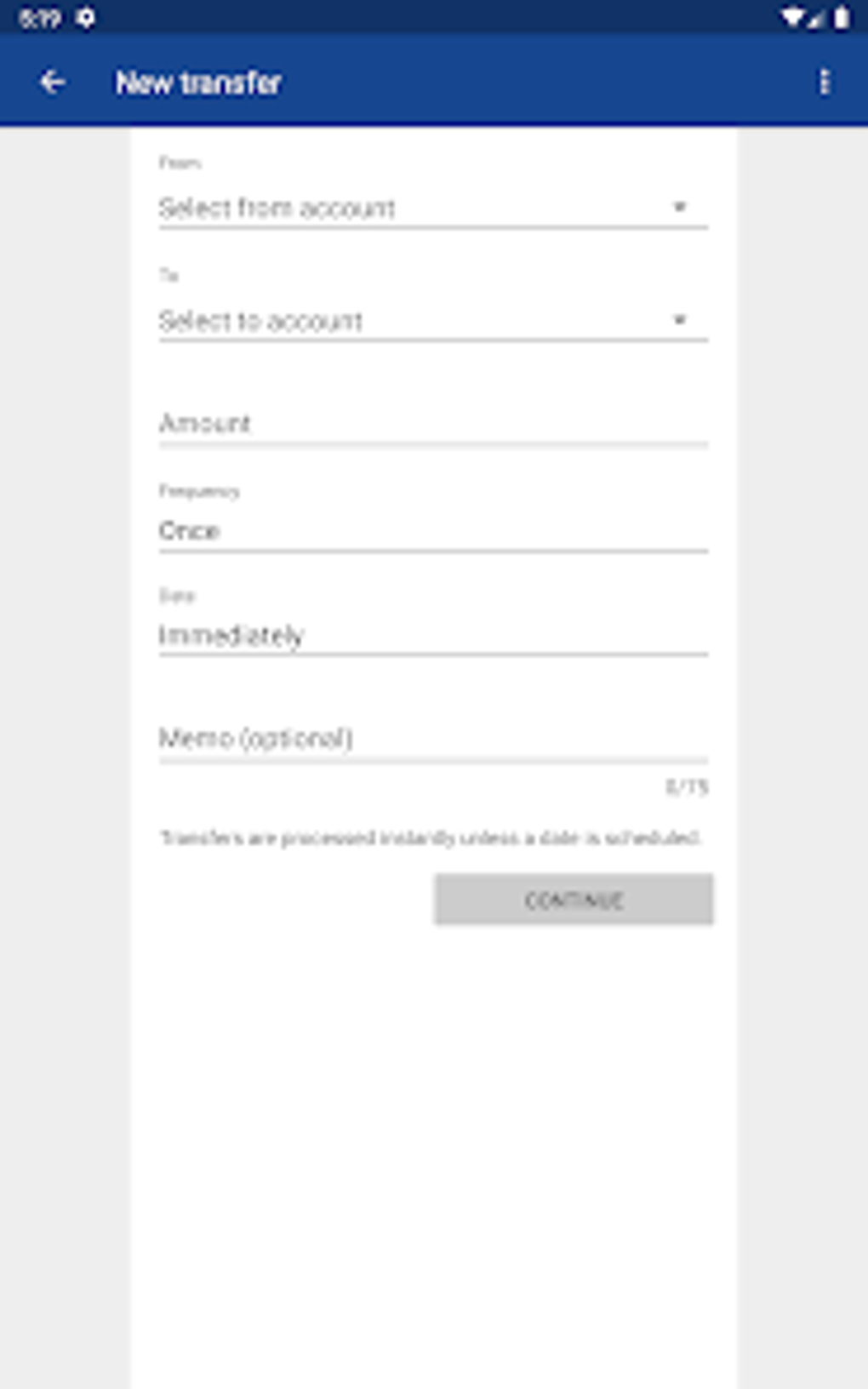Tap the cellular signal icon
This screenshot has width=868, height=1389.
(816, 17)
